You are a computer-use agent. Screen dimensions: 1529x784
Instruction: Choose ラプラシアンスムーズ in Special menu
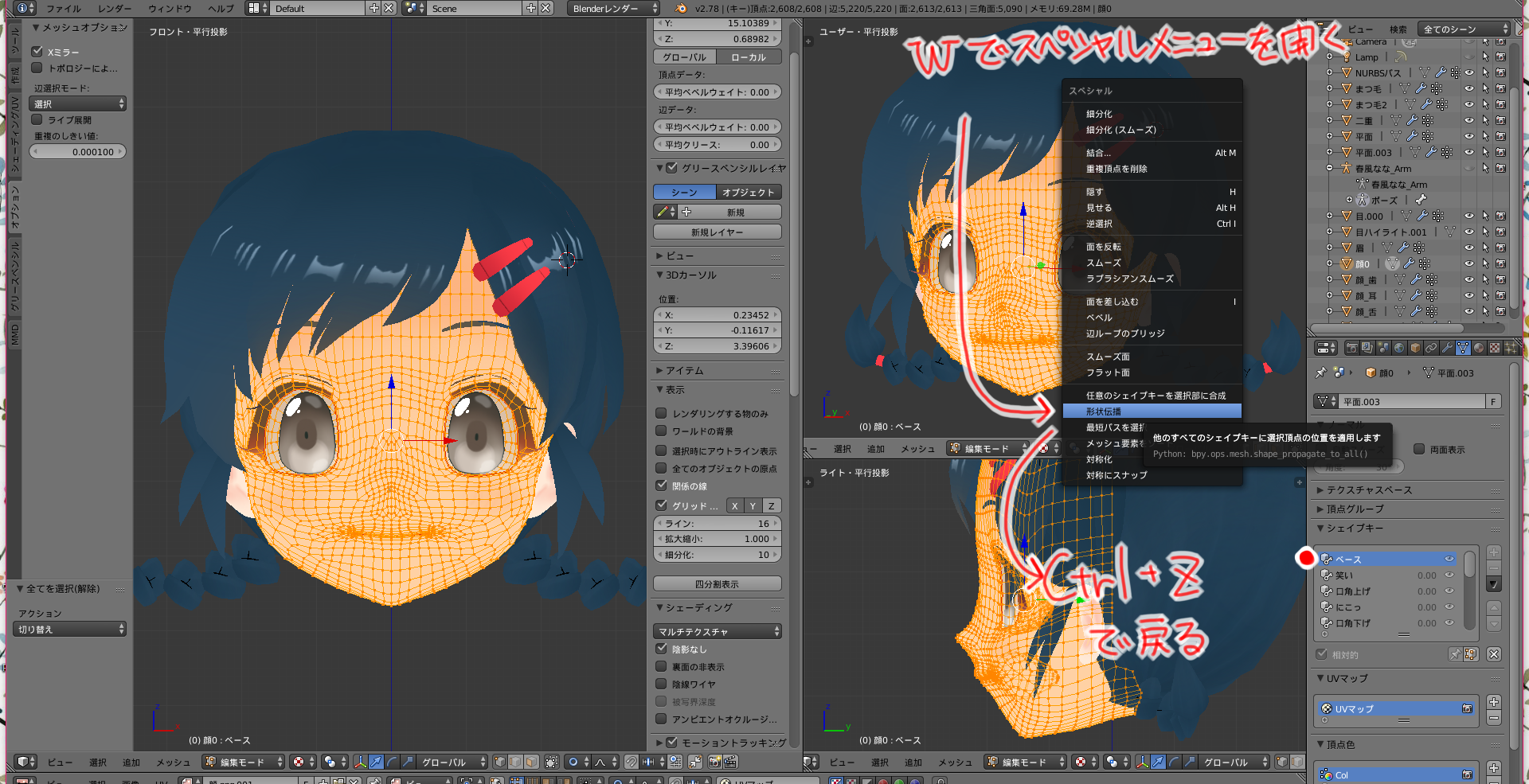(x=1152, y=279)
